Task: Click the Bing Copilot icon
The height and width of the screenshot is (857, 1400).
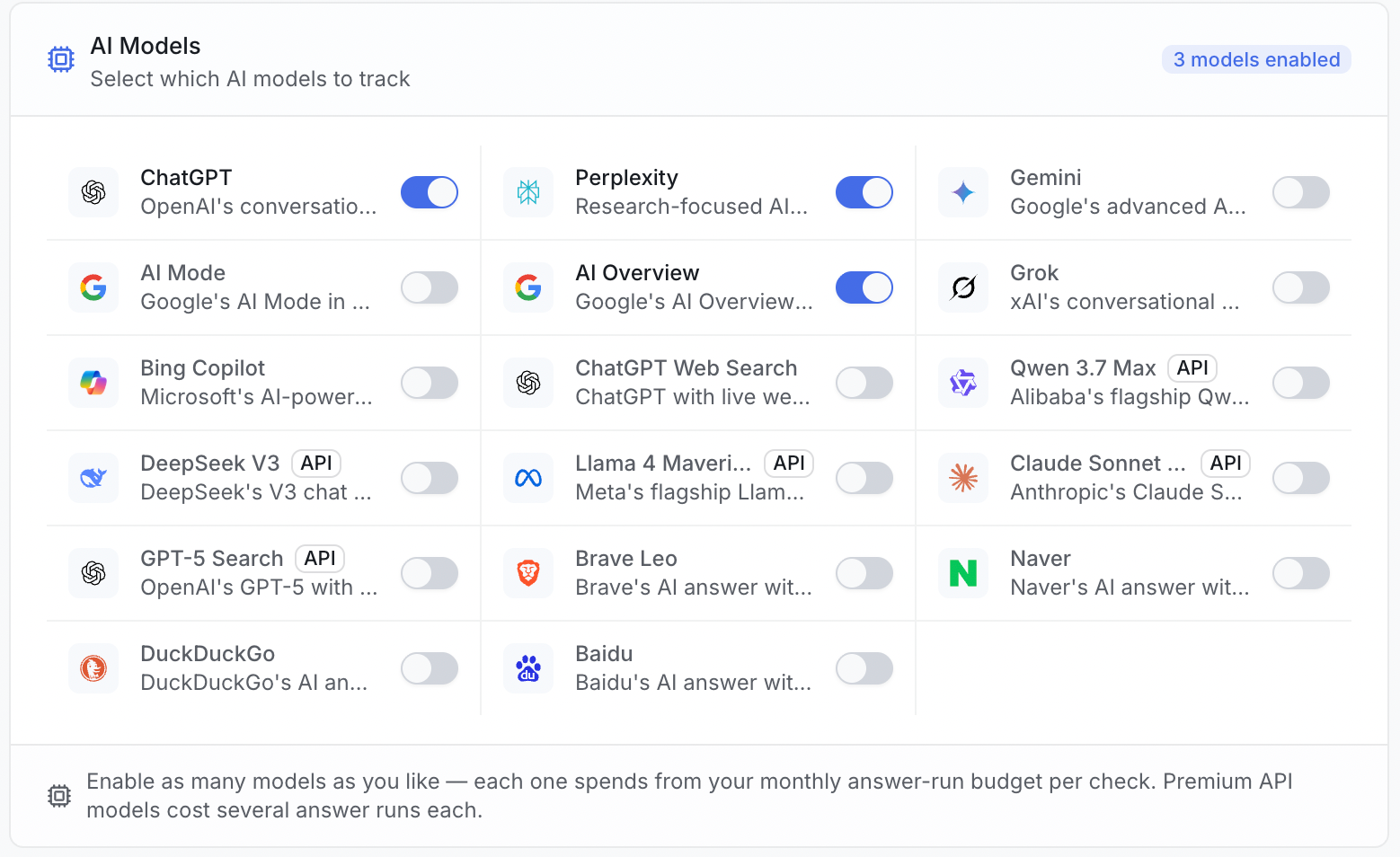Action: 93,383
